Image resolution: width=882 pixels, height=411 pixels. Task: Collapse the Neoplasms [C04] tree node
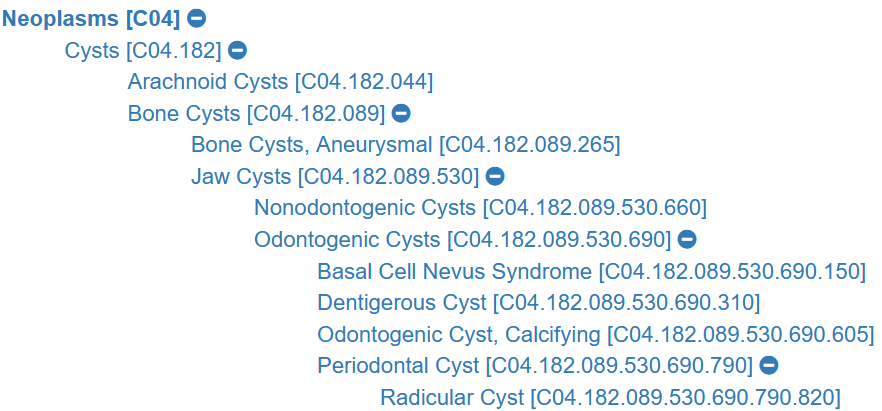(x=198, y=18)
